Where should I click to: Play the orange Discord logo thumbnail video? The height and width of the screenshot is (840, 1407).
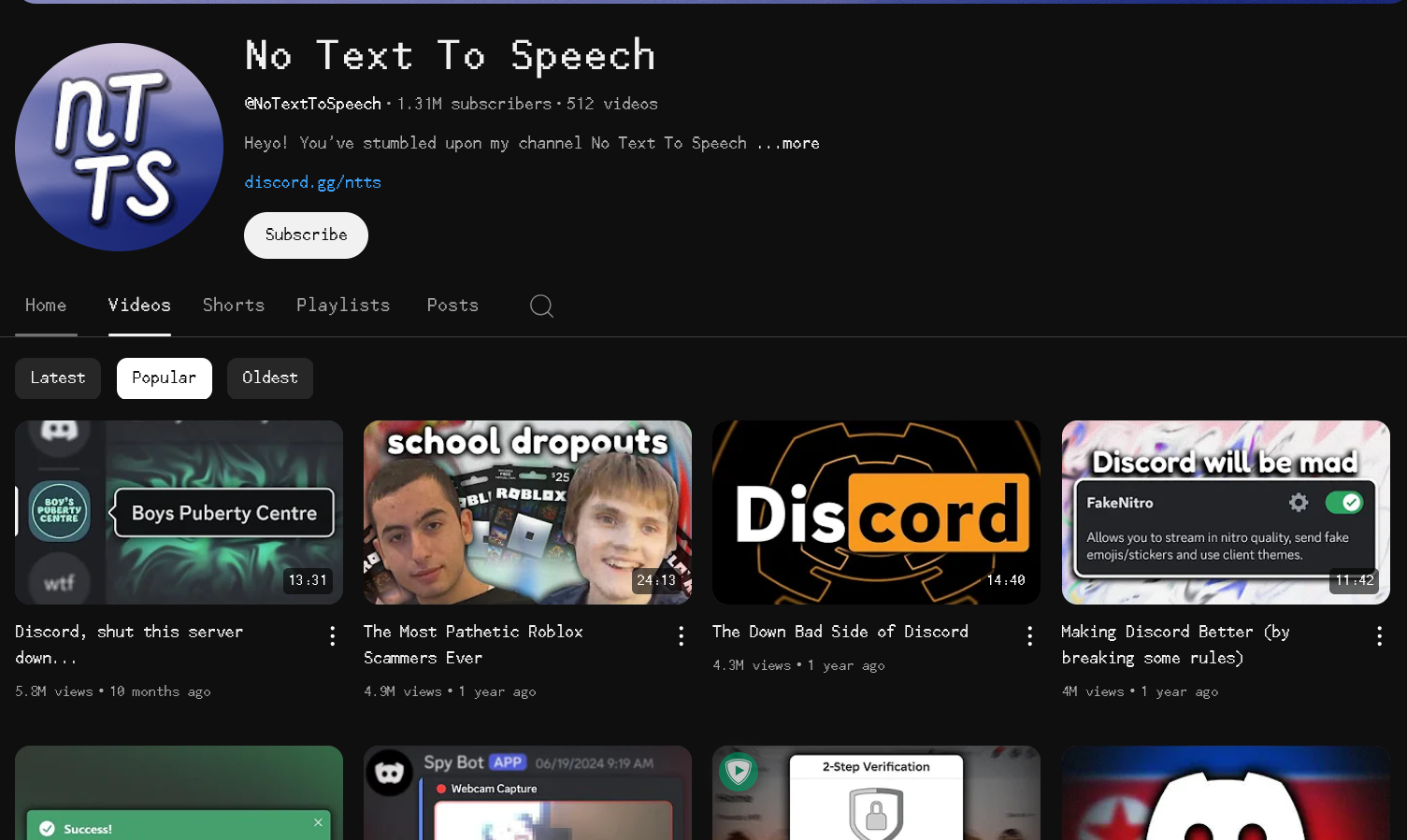pyautogui.click(x=876, y=512)
